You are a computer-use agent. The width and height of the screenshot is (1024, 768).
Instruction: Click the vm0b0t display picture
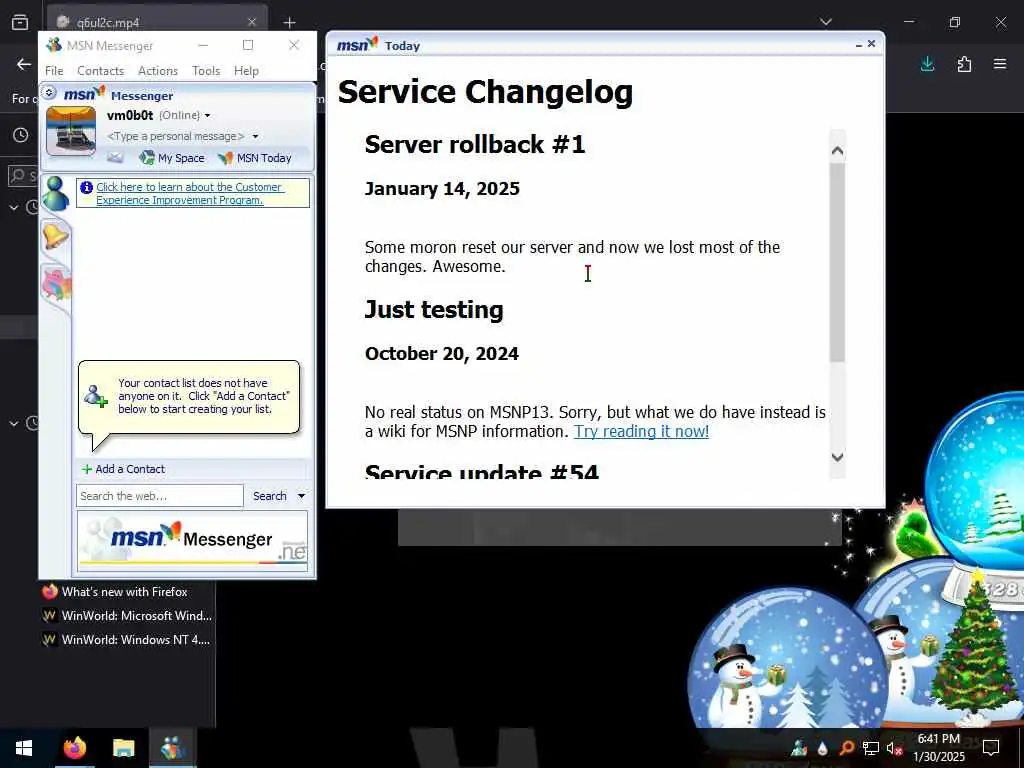click(71, 131)
